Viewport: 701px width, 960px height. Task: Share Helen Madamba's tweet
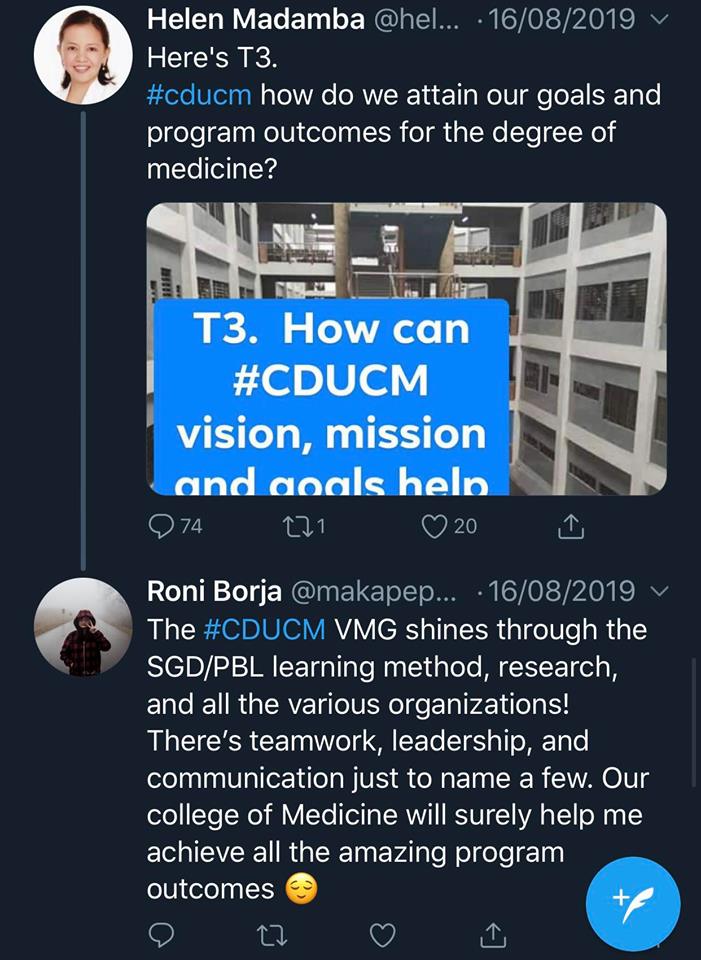(x=568, y=525)
